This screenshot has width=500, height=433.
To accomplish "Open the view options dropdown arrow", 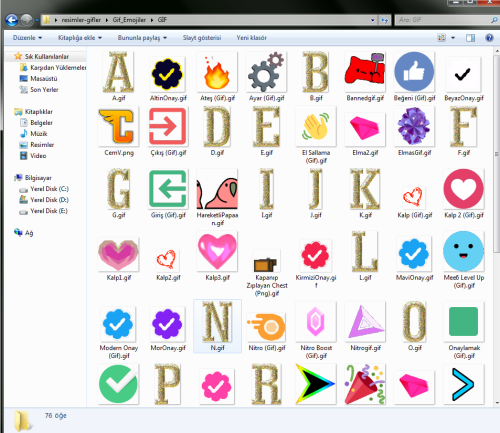I will pyautogui.click(x=453, y=38).
